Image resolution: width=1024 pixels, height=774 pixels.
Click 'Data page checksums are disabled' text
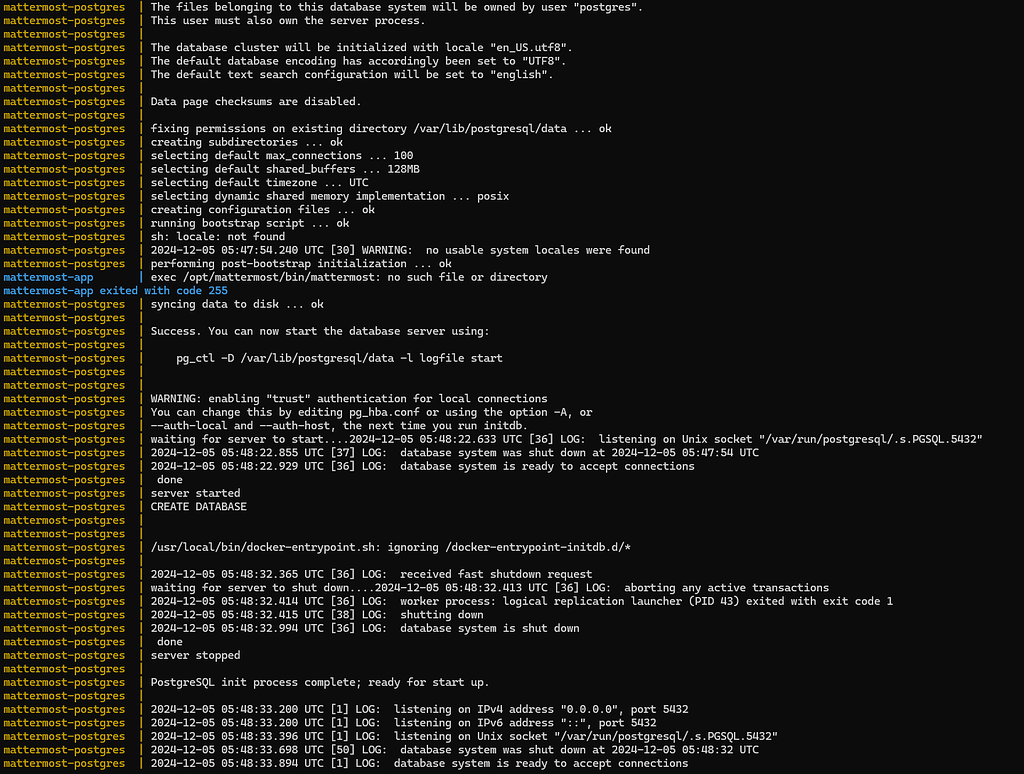255,102
